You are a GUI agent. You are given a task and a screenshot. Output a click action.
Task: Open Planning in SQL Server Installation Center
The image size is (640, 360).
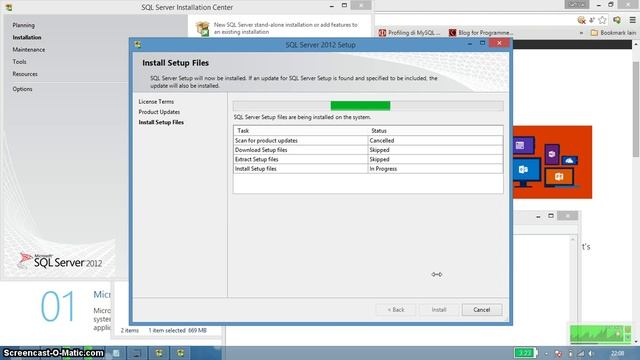[x=23, y=25]
